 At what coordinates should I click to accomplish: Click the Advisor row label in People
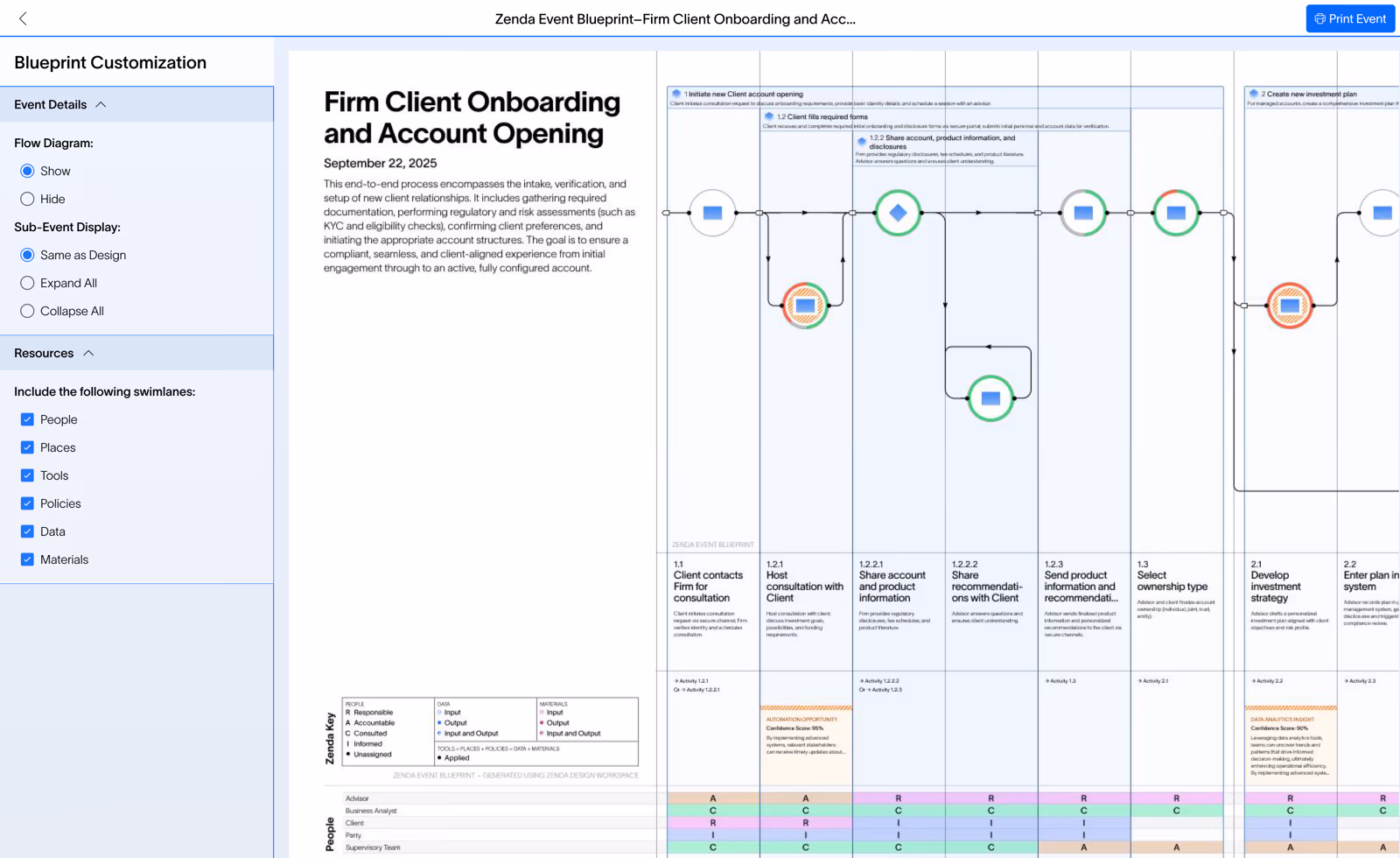pos(357,798)
